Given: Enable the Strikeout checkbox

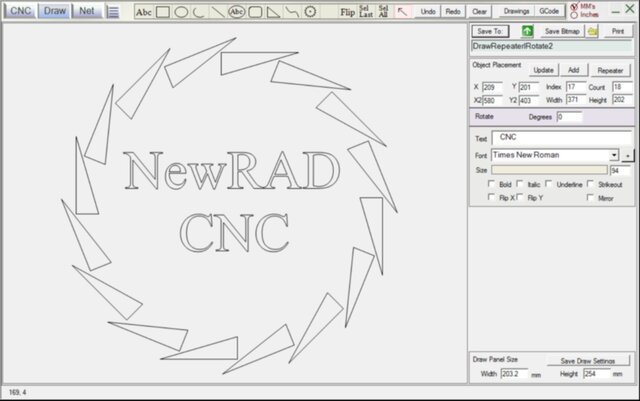Looking at the screenshot, I should [590, 184].
